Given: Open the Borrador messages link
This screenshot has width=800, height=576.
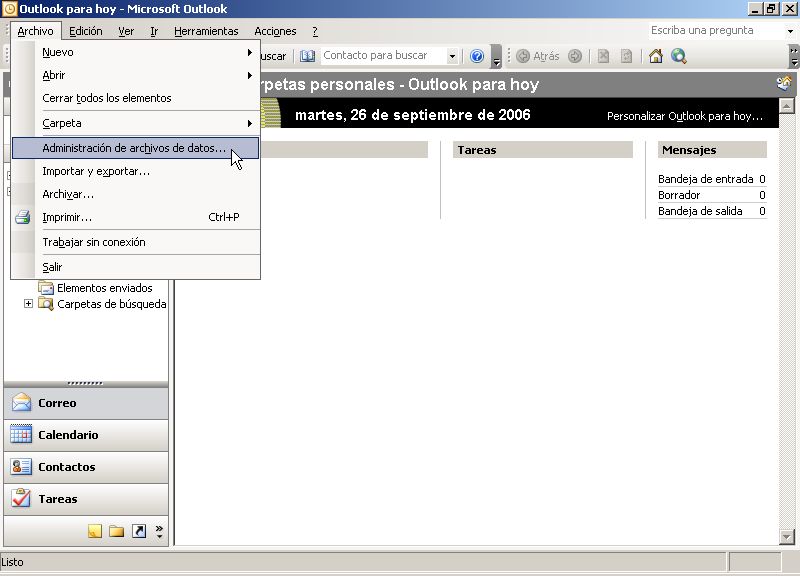Looking at the screenshot, I should [x=679, y=195].
